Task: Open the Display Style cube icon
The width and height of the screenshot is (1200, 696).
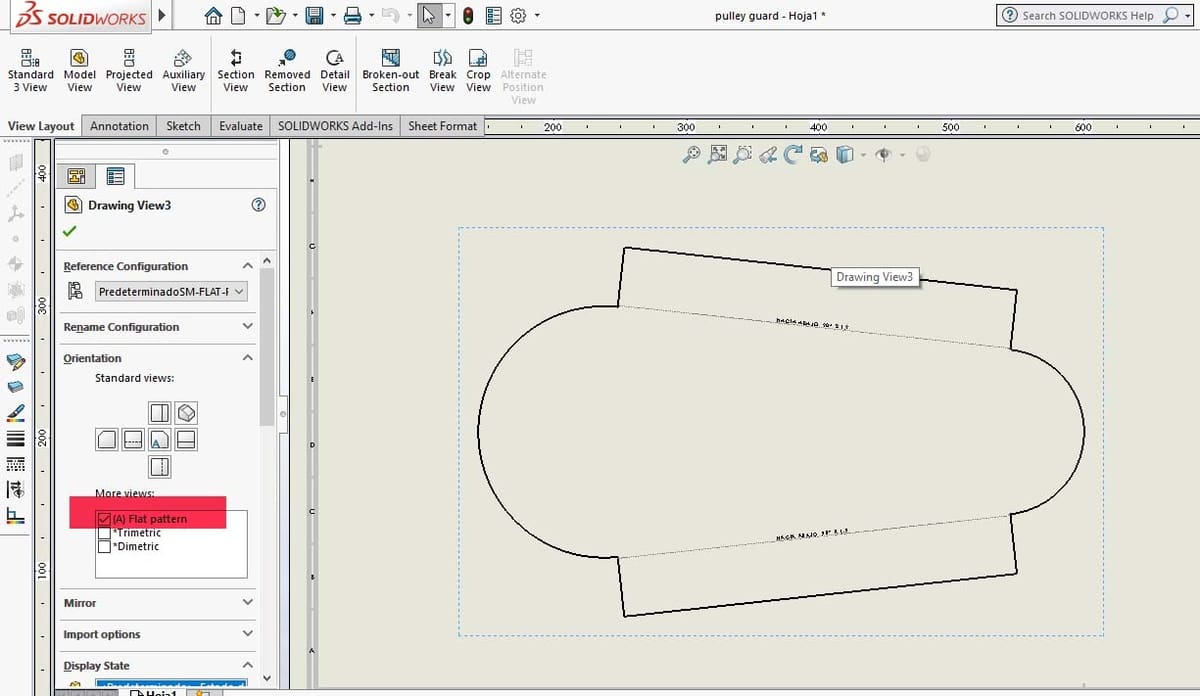Action: 844,155
